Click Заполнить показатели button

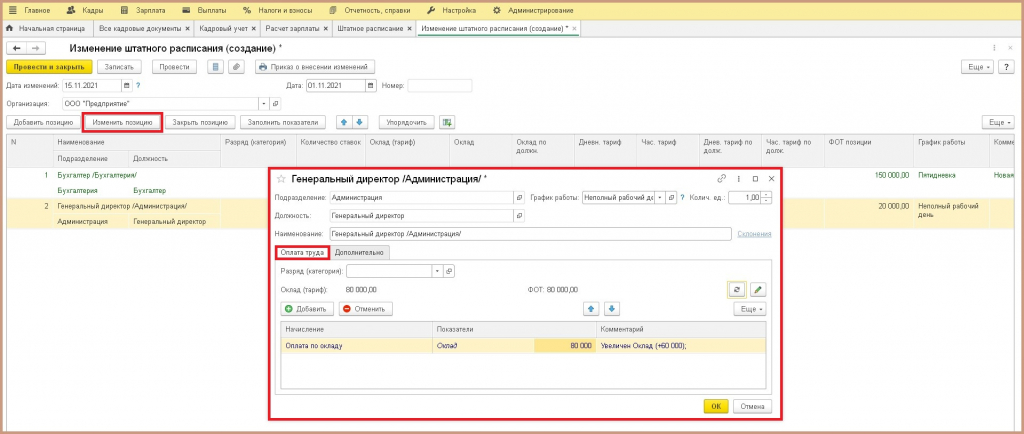(283, 122)
